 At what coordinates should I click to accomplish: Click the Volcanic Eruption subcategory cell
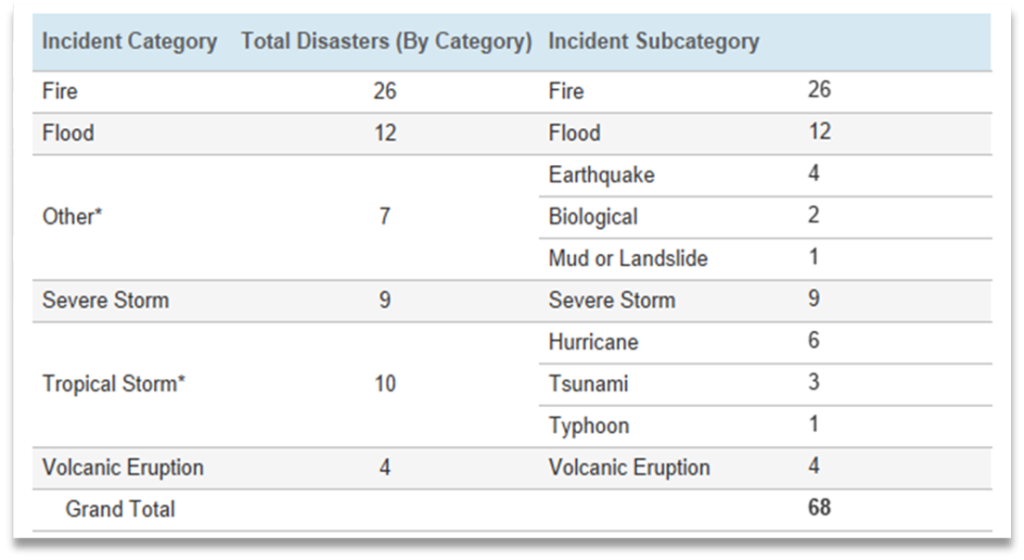629,467
